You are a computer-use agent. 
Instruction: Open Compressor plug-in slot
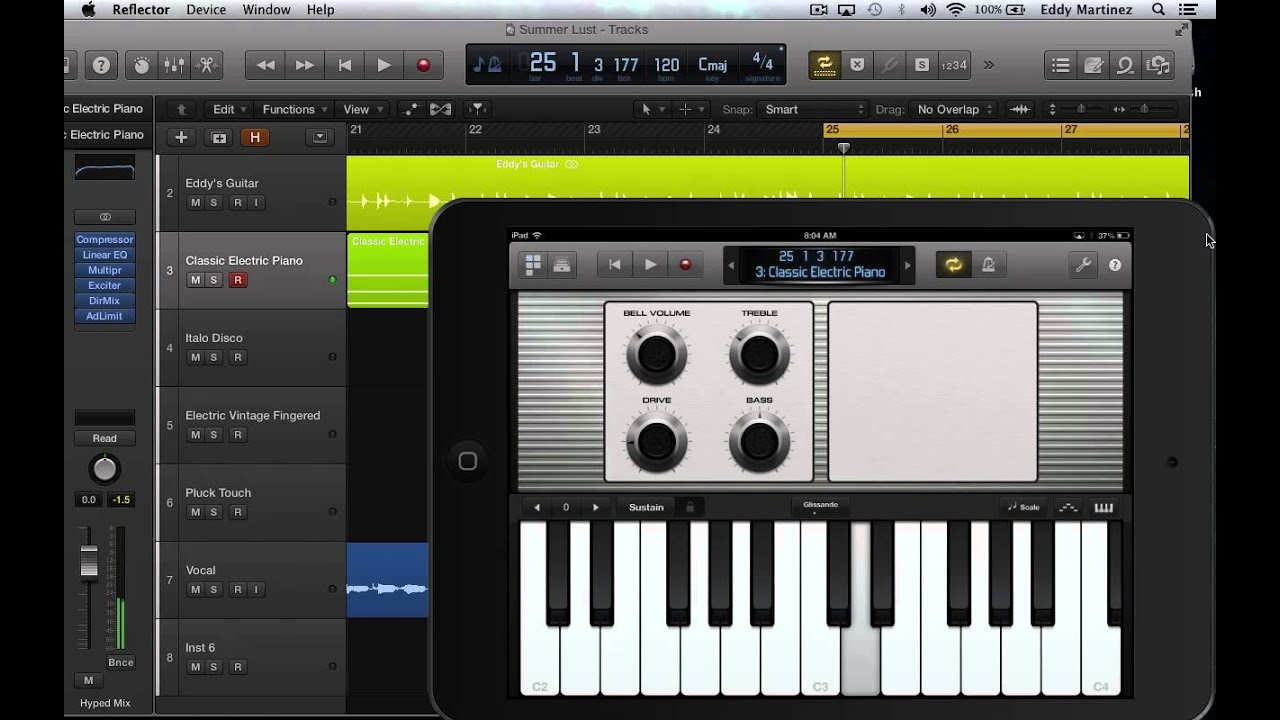click(105, 240)
